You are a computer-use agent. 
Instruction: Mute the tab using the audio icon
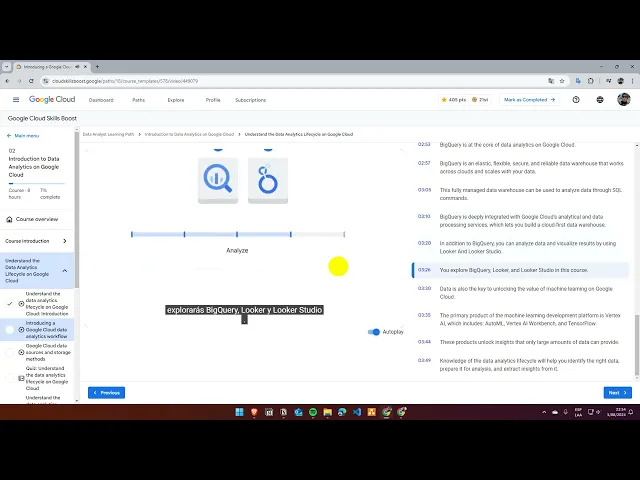[77, 67]
